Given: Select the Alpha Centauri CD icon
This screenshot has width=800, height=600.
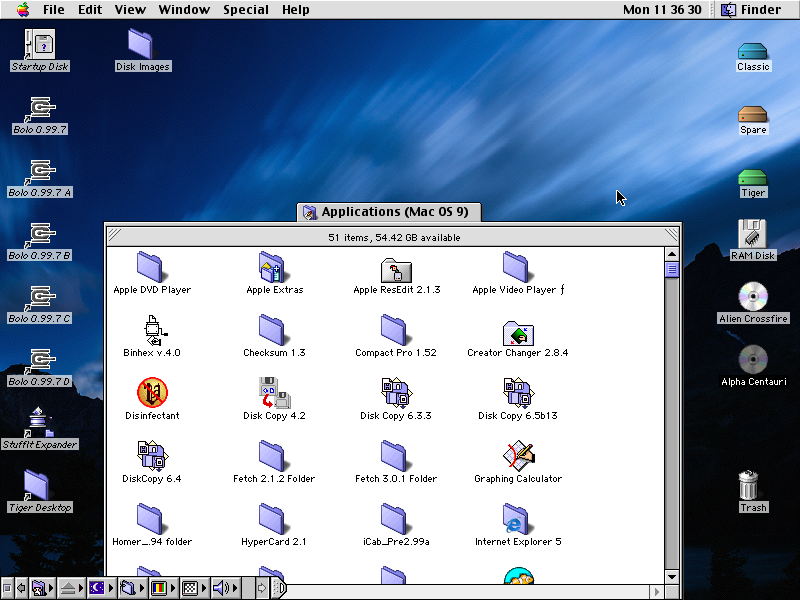Looking at the screenshot, I should click(x=753, y=360).
